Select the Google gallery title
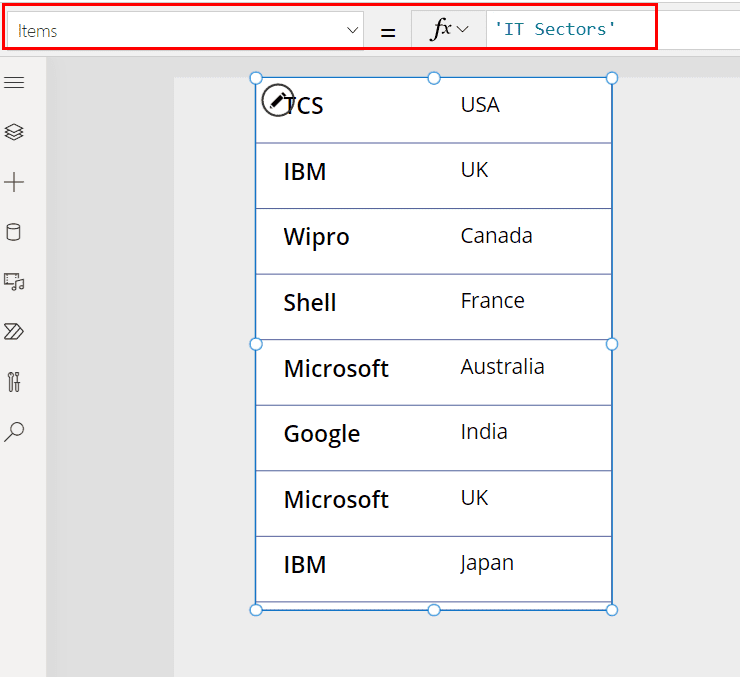Image resolution: width=740 pixels, height=677 pixels. point(322,435)
